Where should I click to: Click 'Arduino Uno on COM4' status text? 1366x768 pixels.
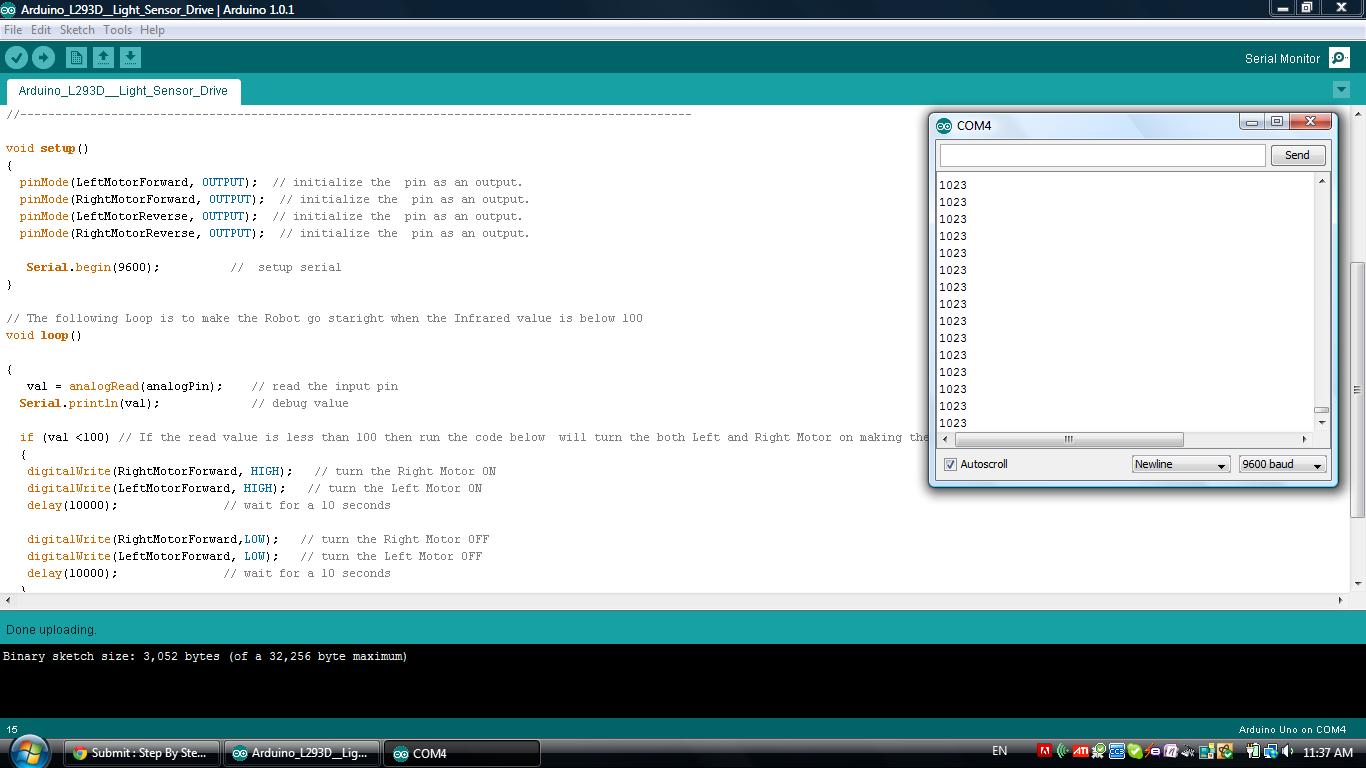coord(1292,729)
